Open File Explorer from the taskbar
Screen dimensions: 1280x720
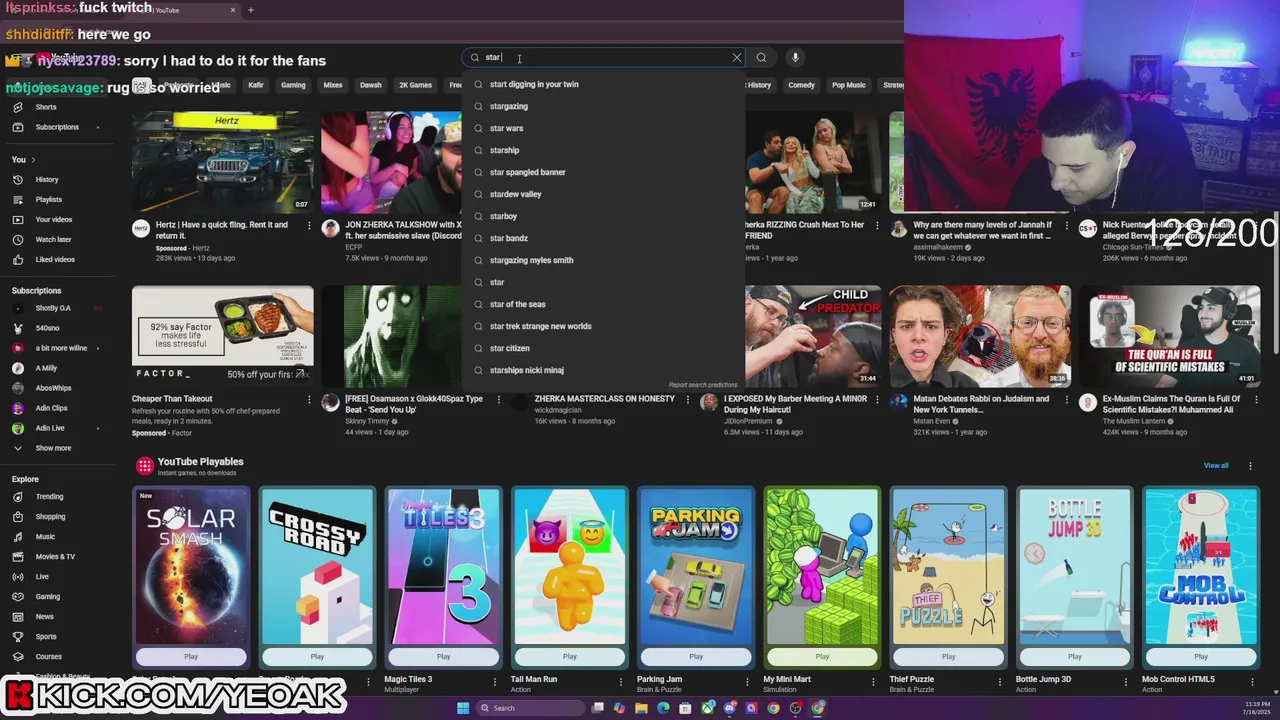pyautogui.click(x=641, y=708)
